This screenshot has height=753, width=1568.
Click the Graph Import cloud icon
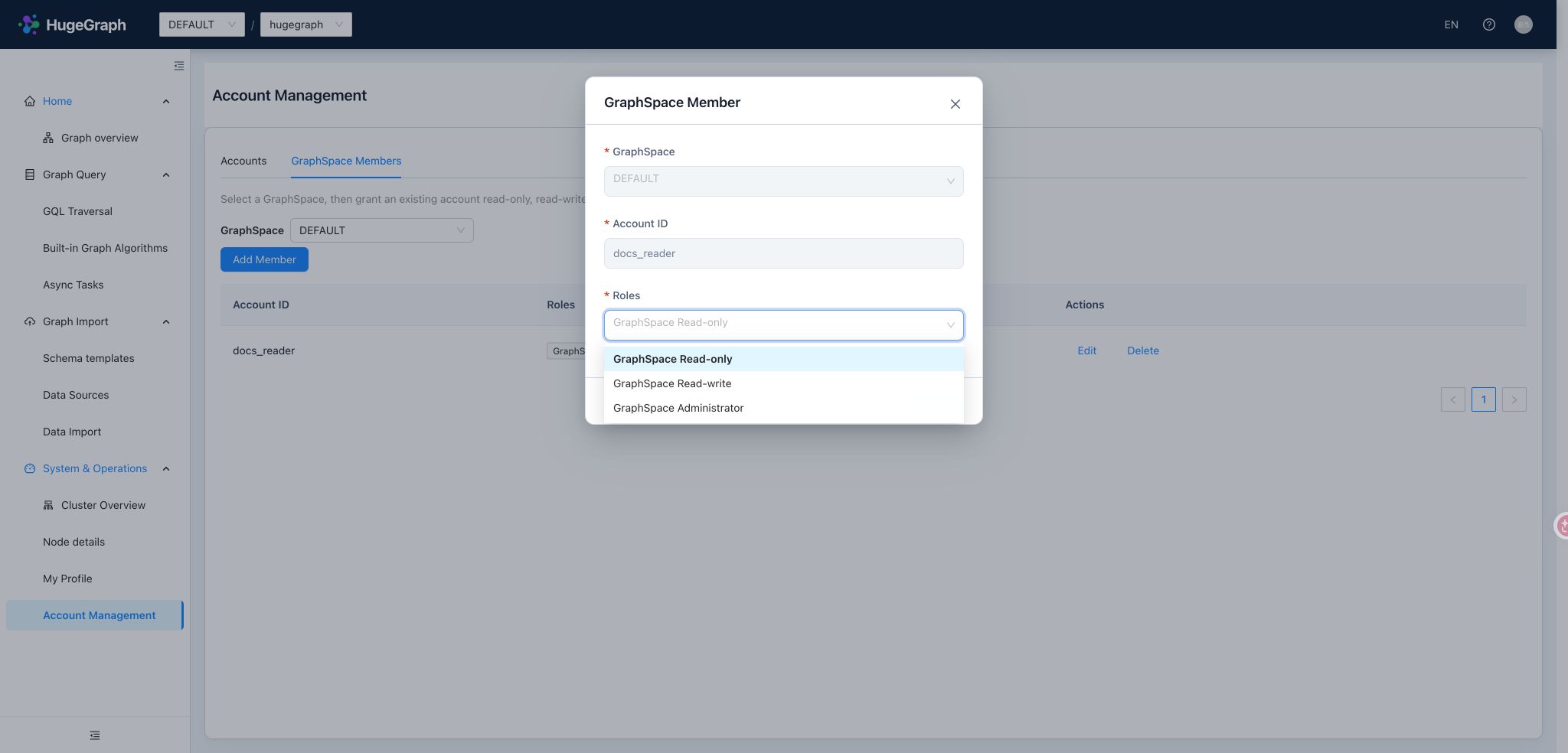coord(30,321)
